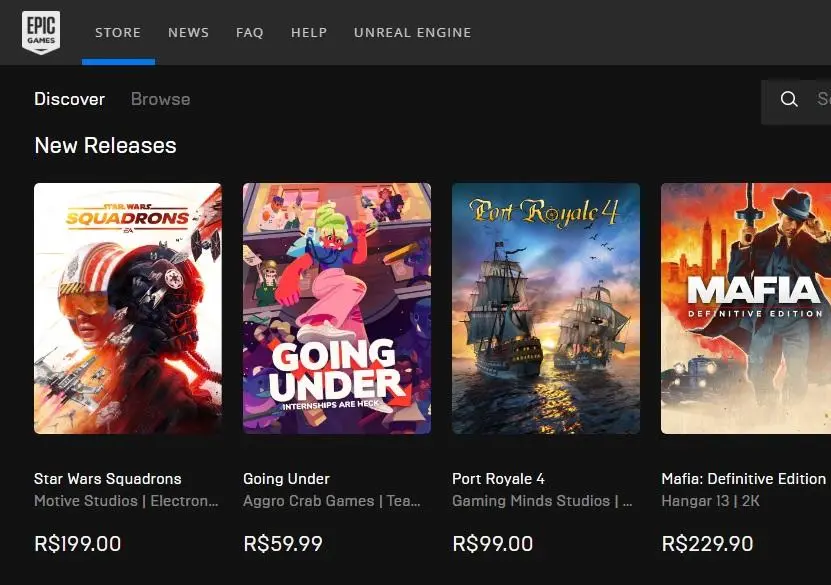Open the Port Royale 4 store page
This screenshot has width=831, height=585.
click(498, 478)
